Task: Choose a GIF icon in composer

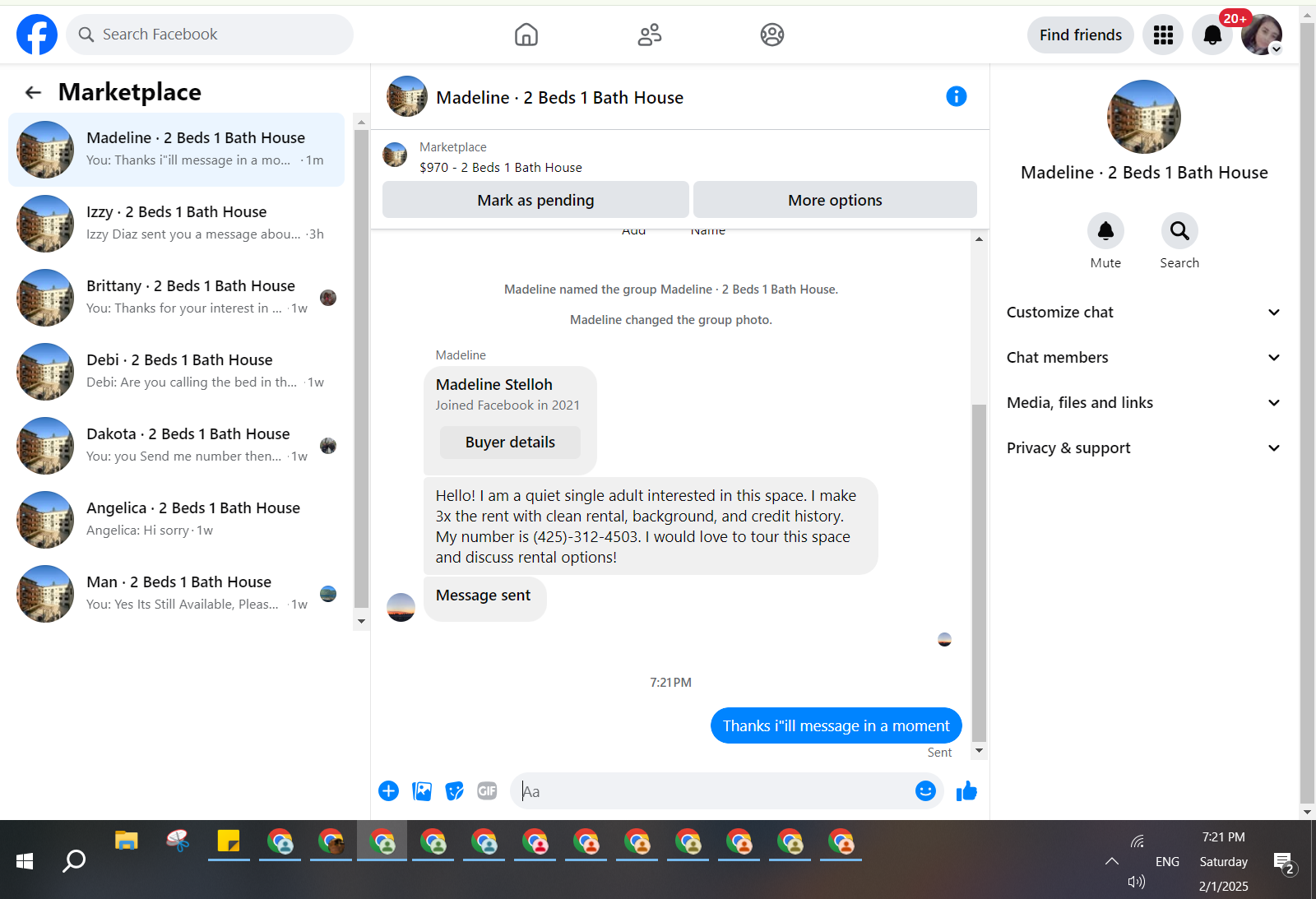Action: coord(488,791)
